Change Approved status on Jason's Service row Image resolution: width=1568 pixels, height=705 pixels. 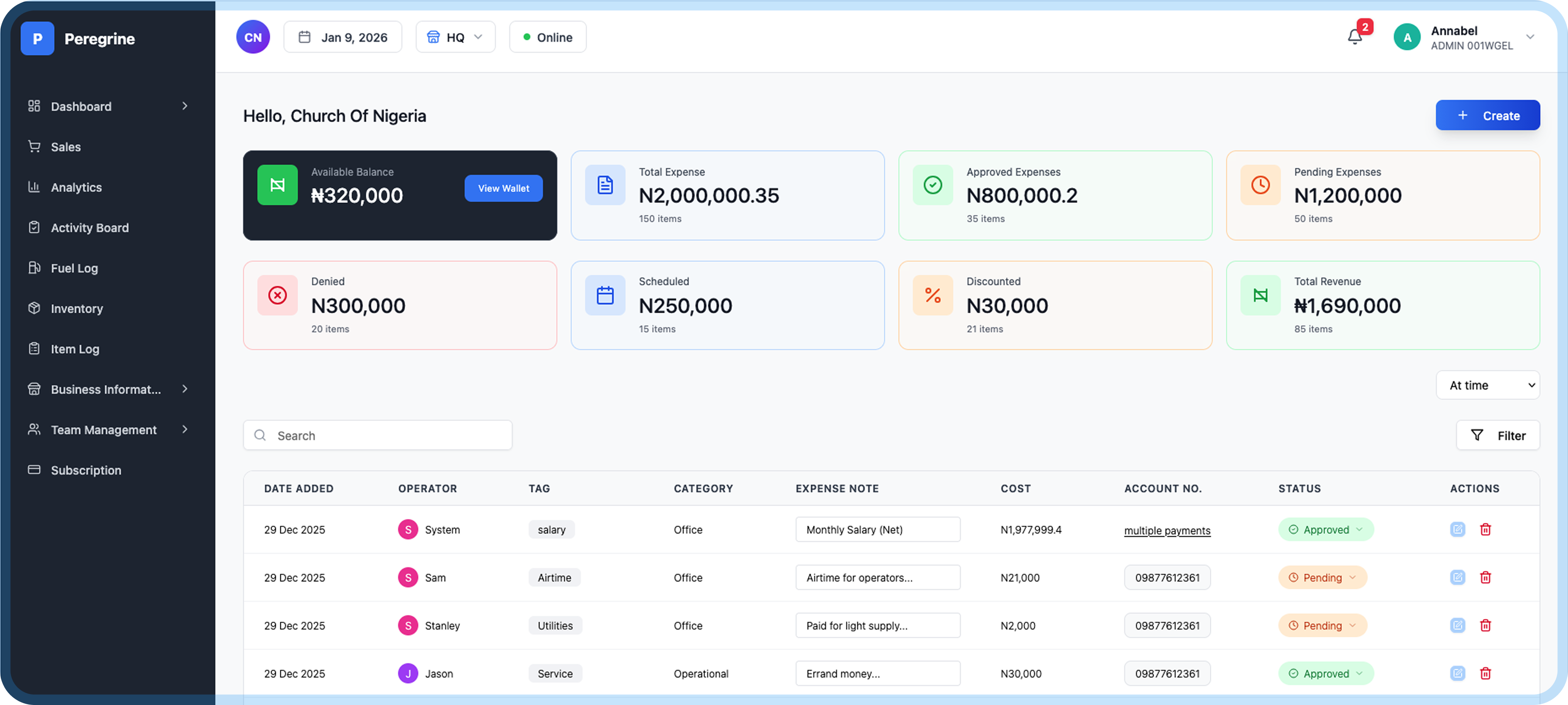(x=1326, y=673)
